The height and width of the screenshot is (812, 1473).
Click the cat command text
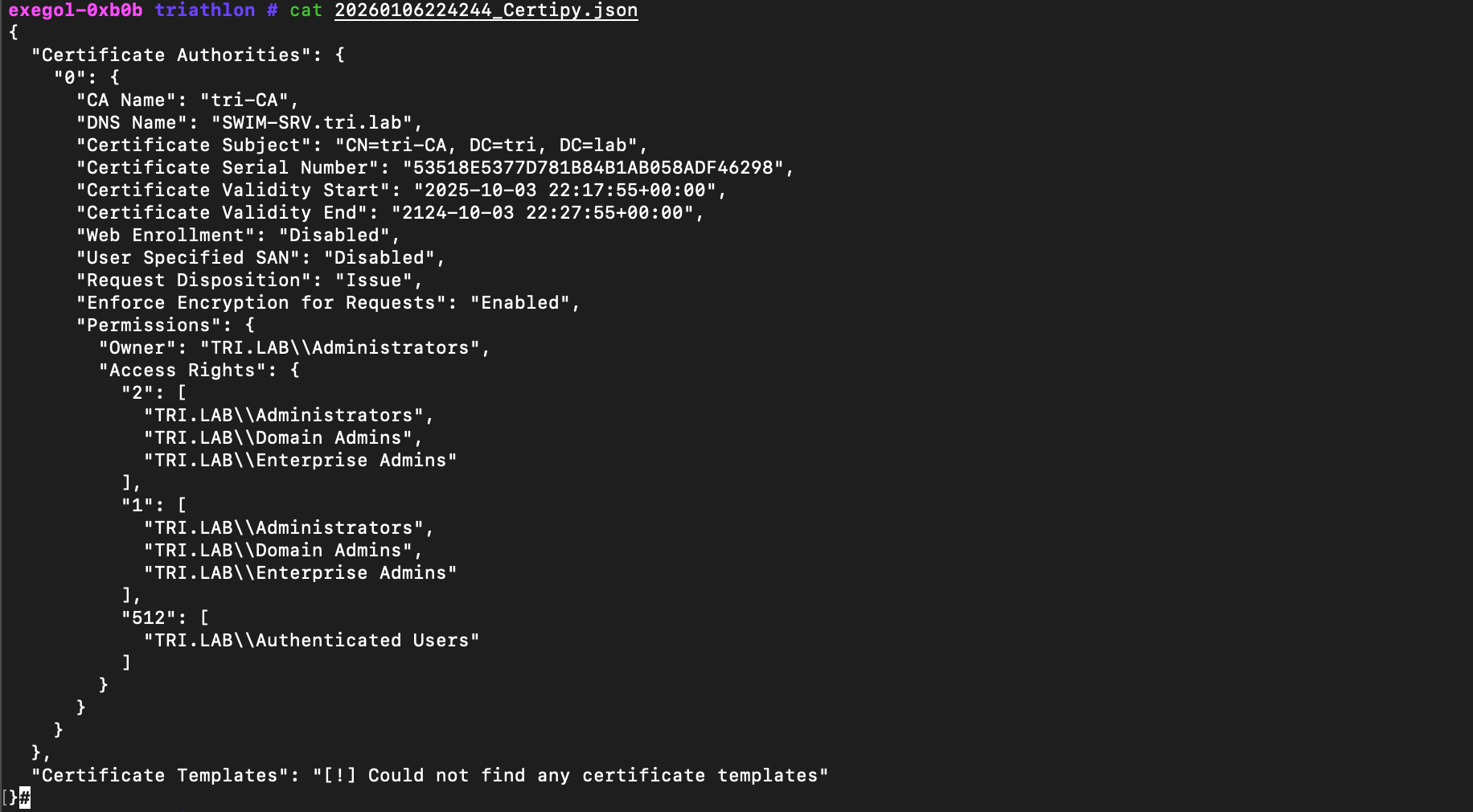point(306,10)
